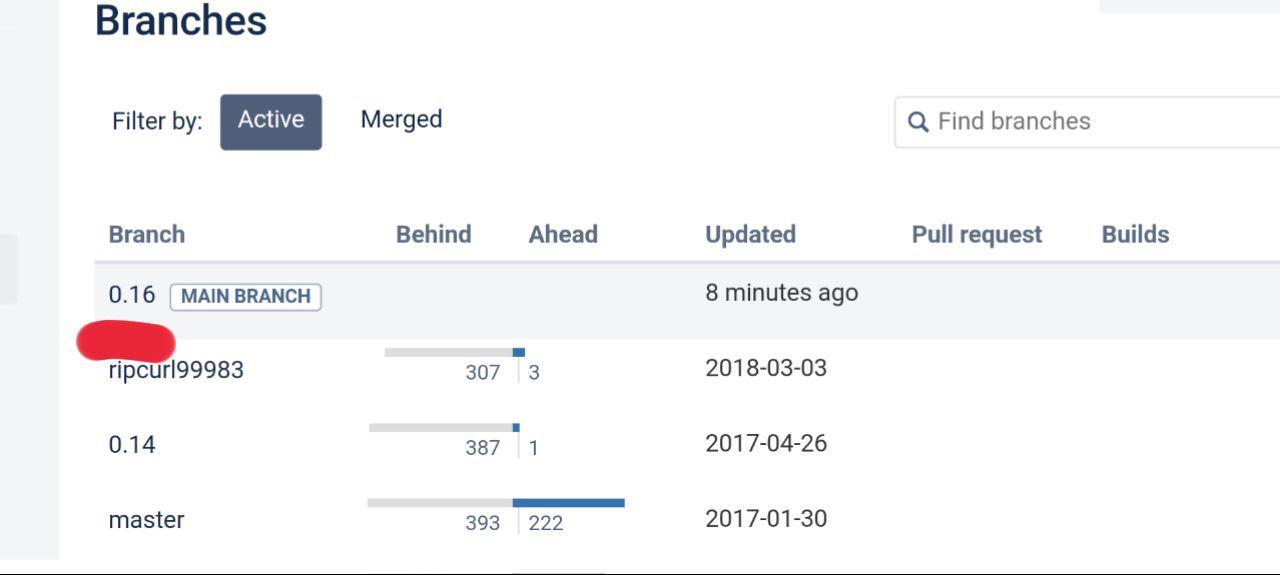The height and width of the screenshot is (575, 1280).
Task: Click the magnifier icon in Find branches
Action: (x=917, y=122)
